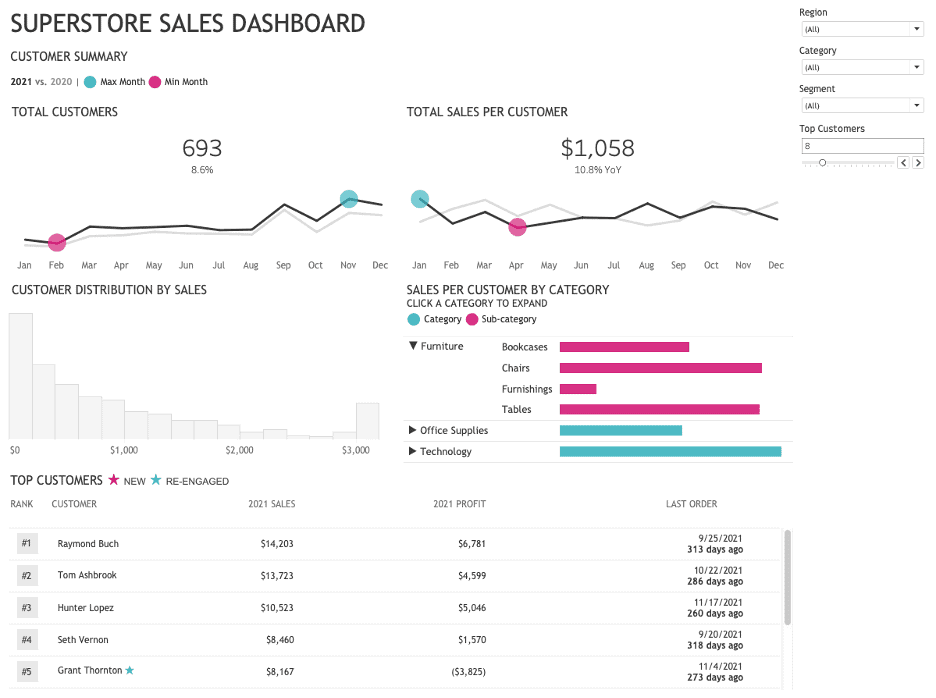Click the teal January marker on Sales per Customer chart
This screenshot has height=698, width=936.
pos(420,199)
